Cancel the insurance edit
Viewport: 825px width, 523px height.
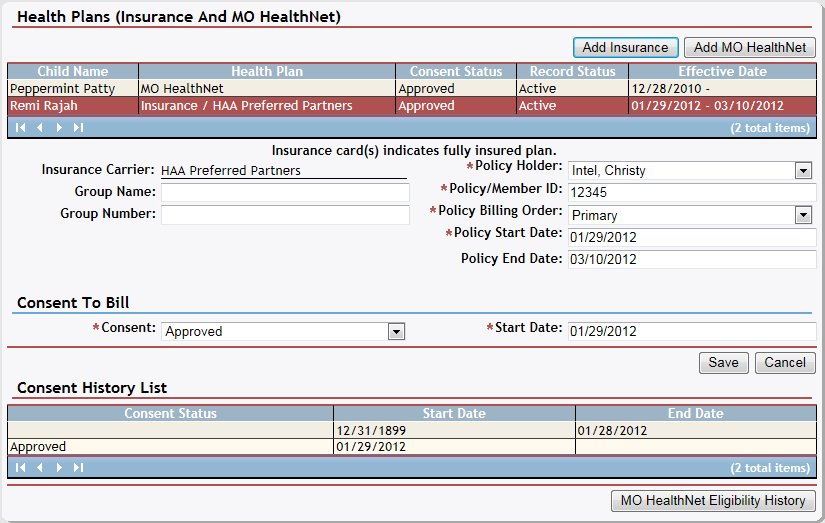pyautogui.click(x=785, y=363)
